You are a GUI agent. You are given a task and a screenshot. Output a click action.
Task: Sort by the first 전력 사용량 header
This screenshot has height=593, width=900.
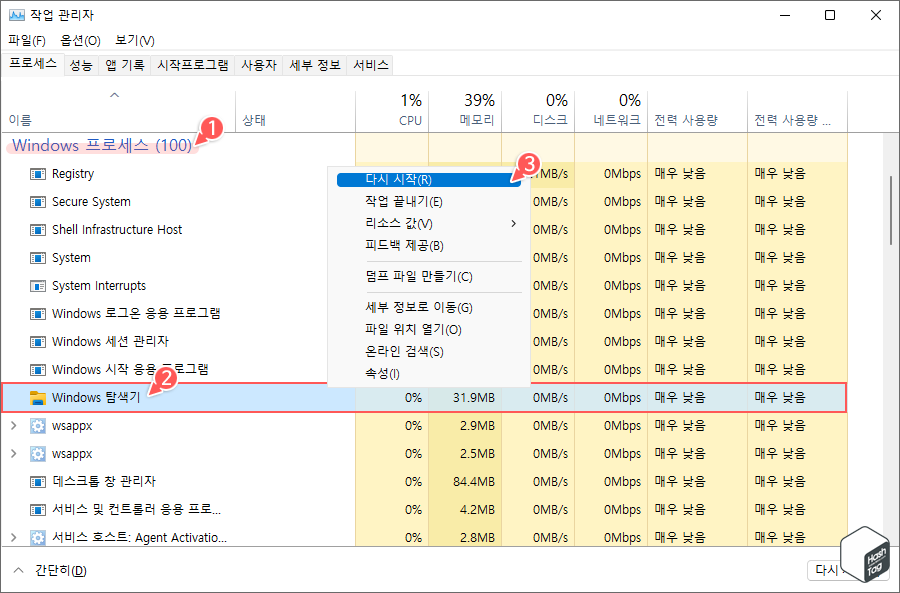click(x=697, y=111)
